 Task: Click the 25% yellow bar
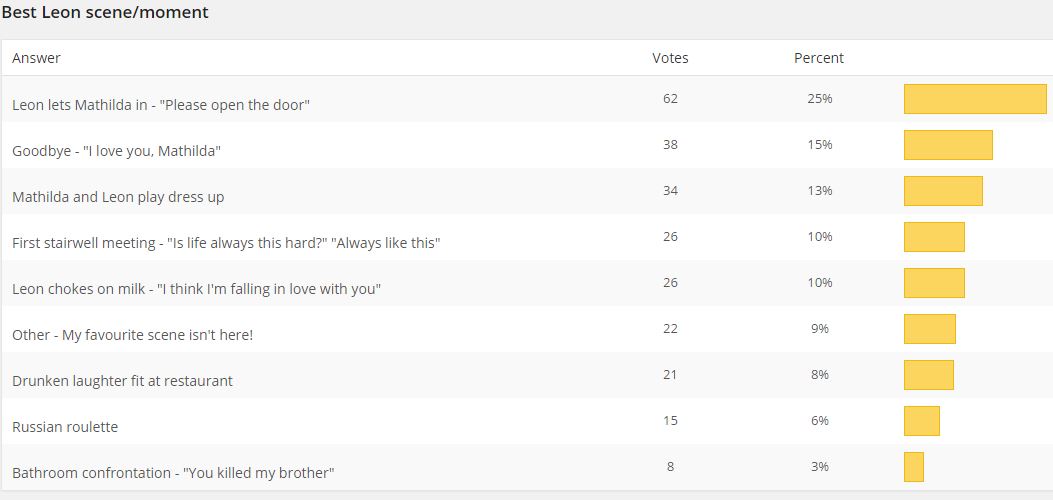(975, 99)
